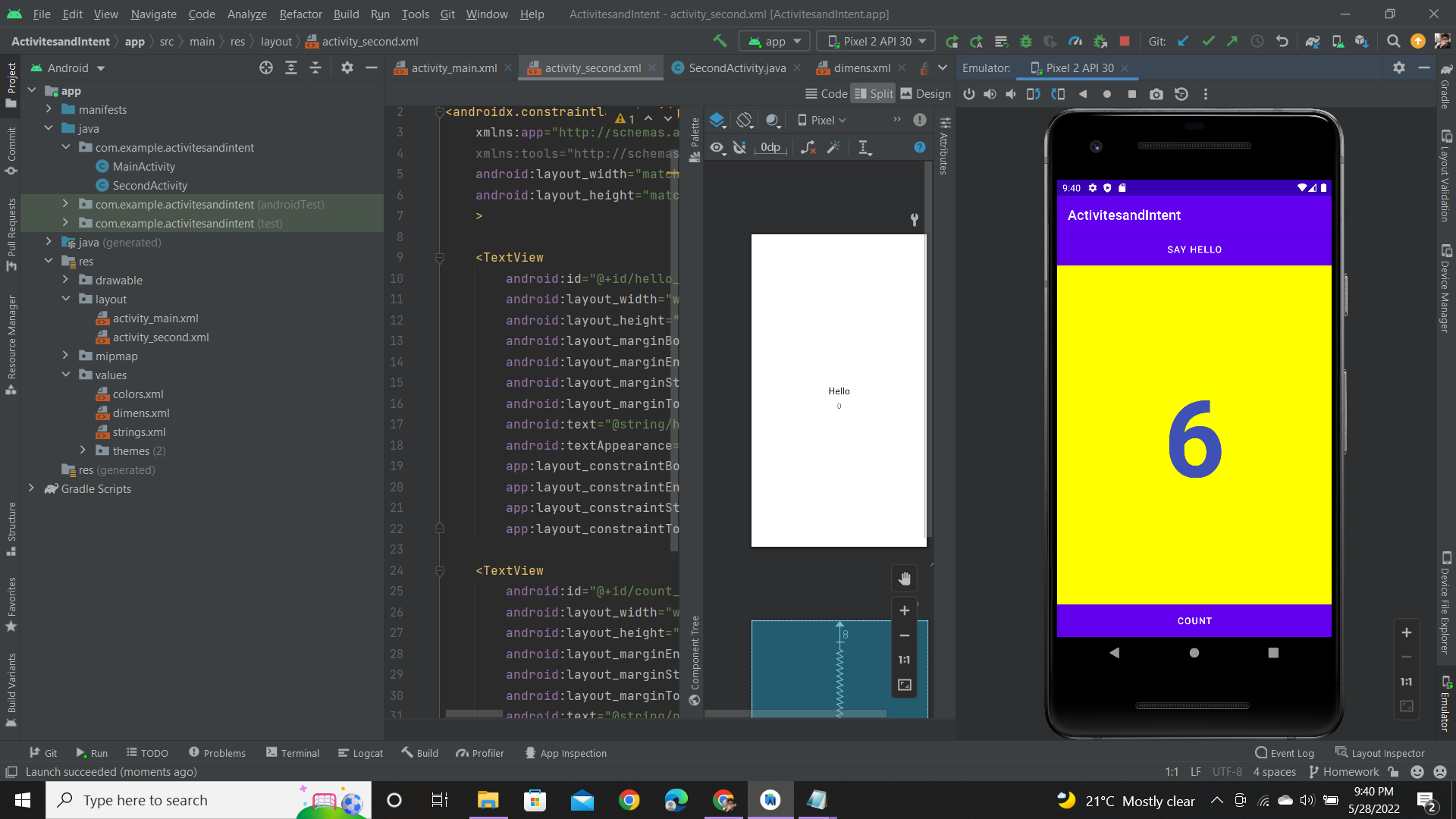The height and width of the screenshot is (819, 1456).
Task: Open Pixel 2 API 30 device dropdown
Action: (x=877, y=41)
